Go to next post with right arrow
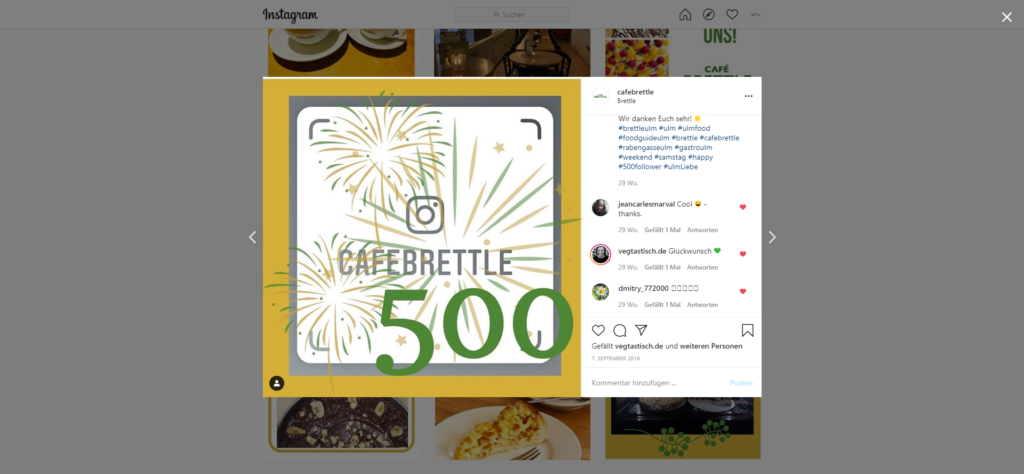This screenshot has width=1024, height=474. click(x=772, y=237)
